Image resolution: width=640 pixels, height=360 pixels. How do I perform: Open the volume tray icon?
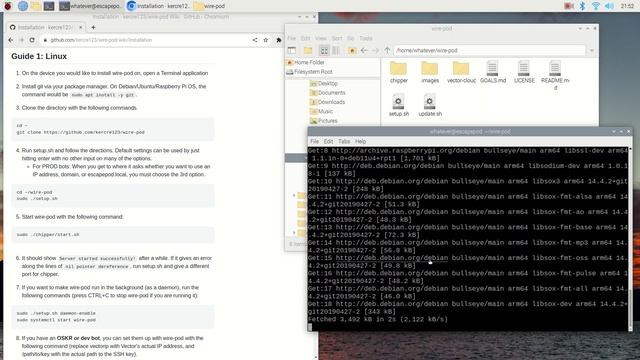609,6
